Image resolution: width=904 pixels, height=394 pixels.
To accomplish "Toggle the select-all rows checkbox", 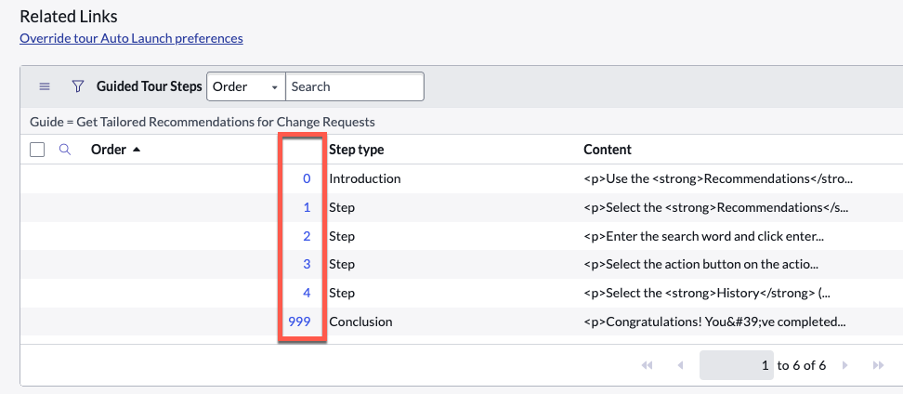I will [37, 150].
